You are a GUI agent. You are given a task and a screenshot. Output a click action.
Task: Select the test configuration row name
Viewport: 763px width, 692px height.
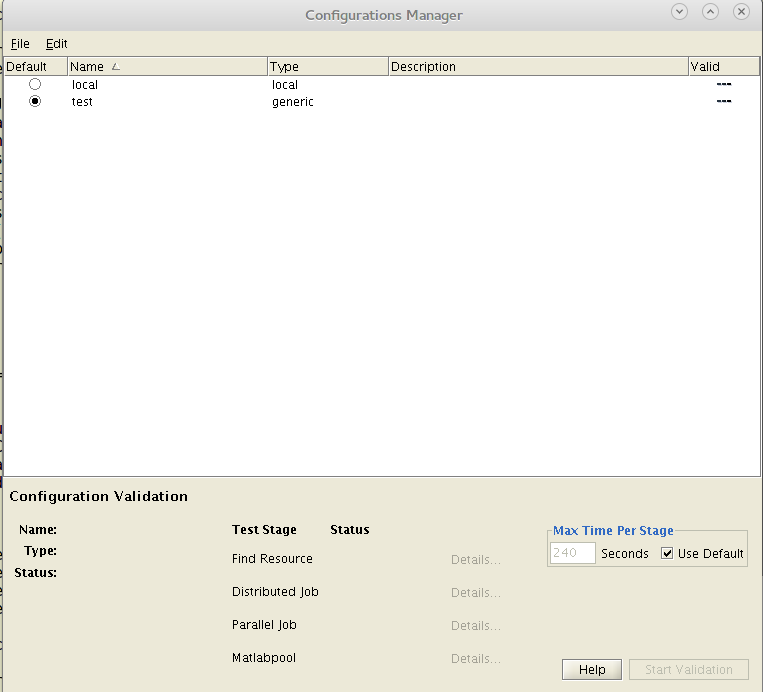82,102
